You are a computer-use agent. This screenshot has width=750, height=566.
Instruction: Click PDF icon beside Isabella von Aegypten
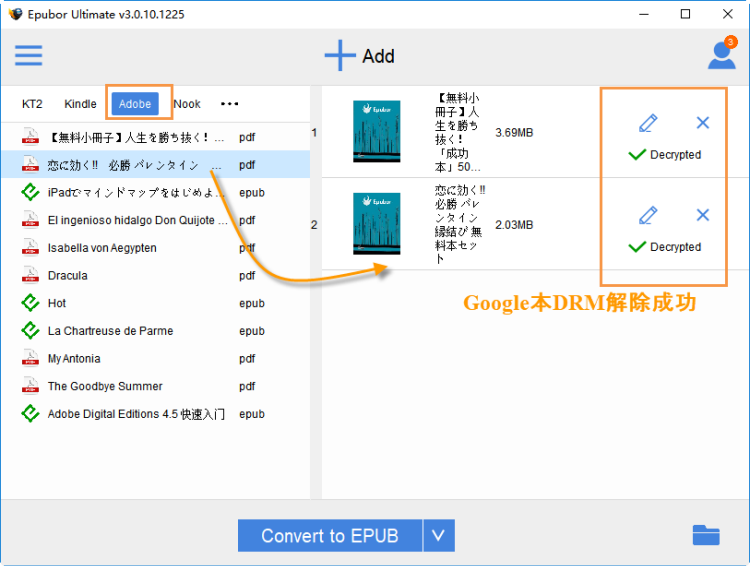[30, 247]
